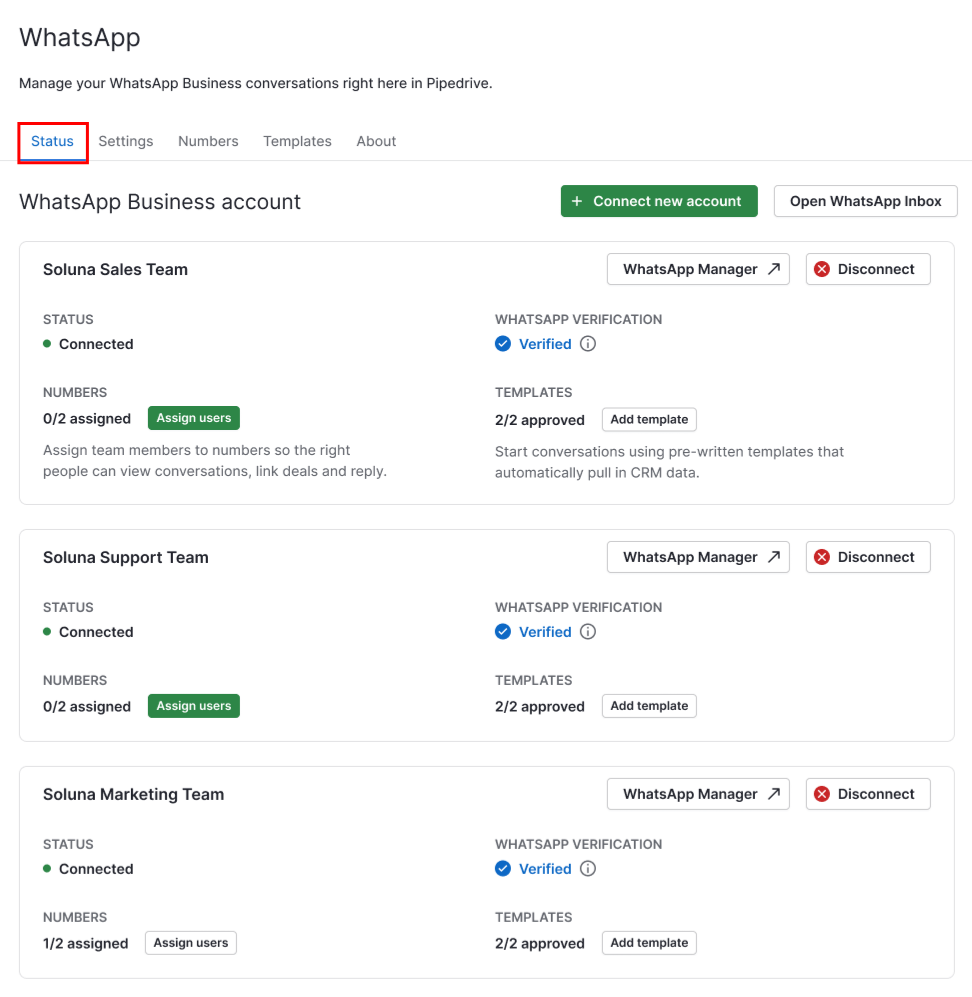Click '2/2 approved' text in Support Team
The height and width of the screenshot is (997, 972).
click(x=540, y=706)
